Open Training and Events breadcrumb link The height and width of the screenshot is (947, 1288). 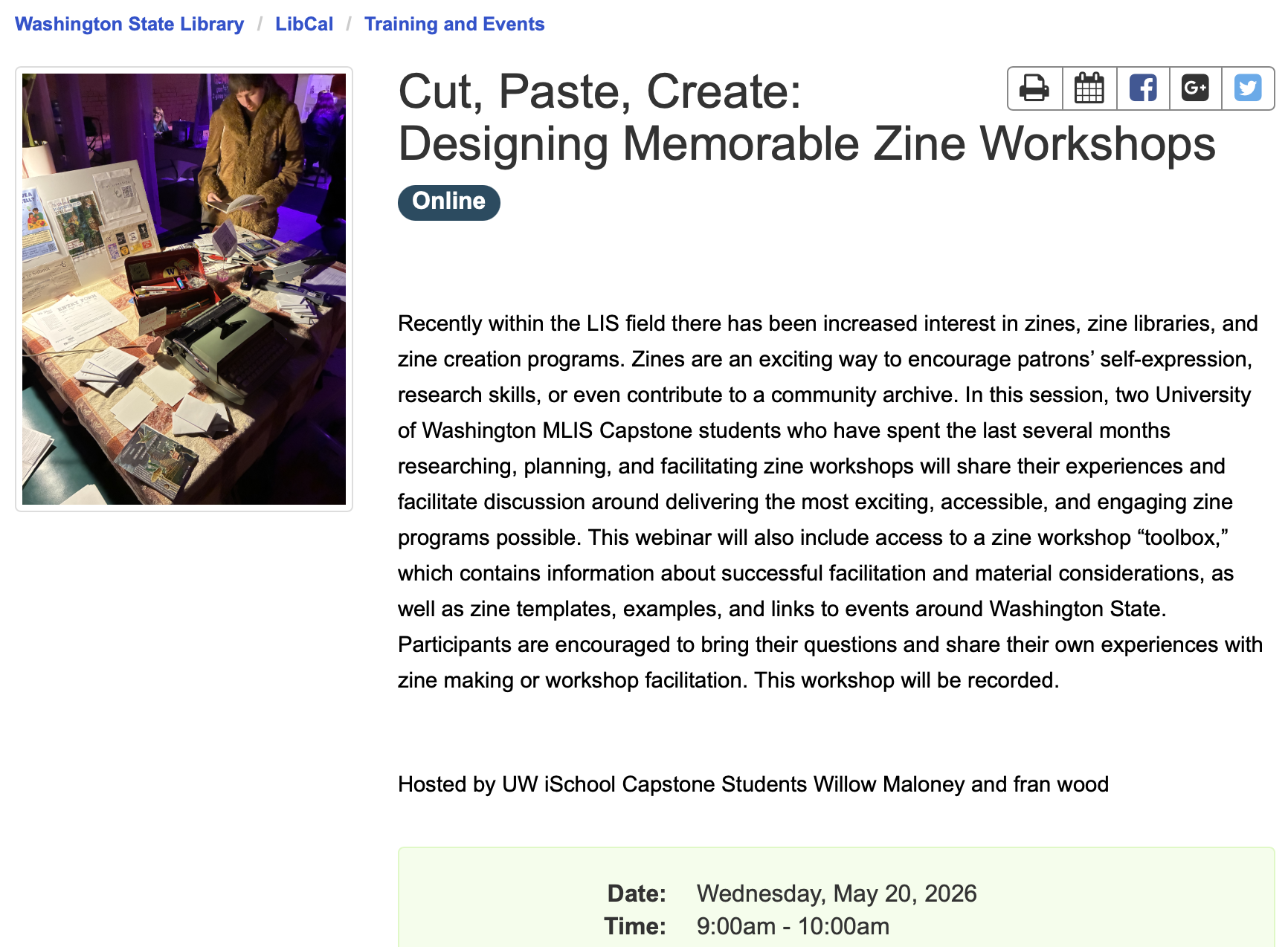click(454, 24)
